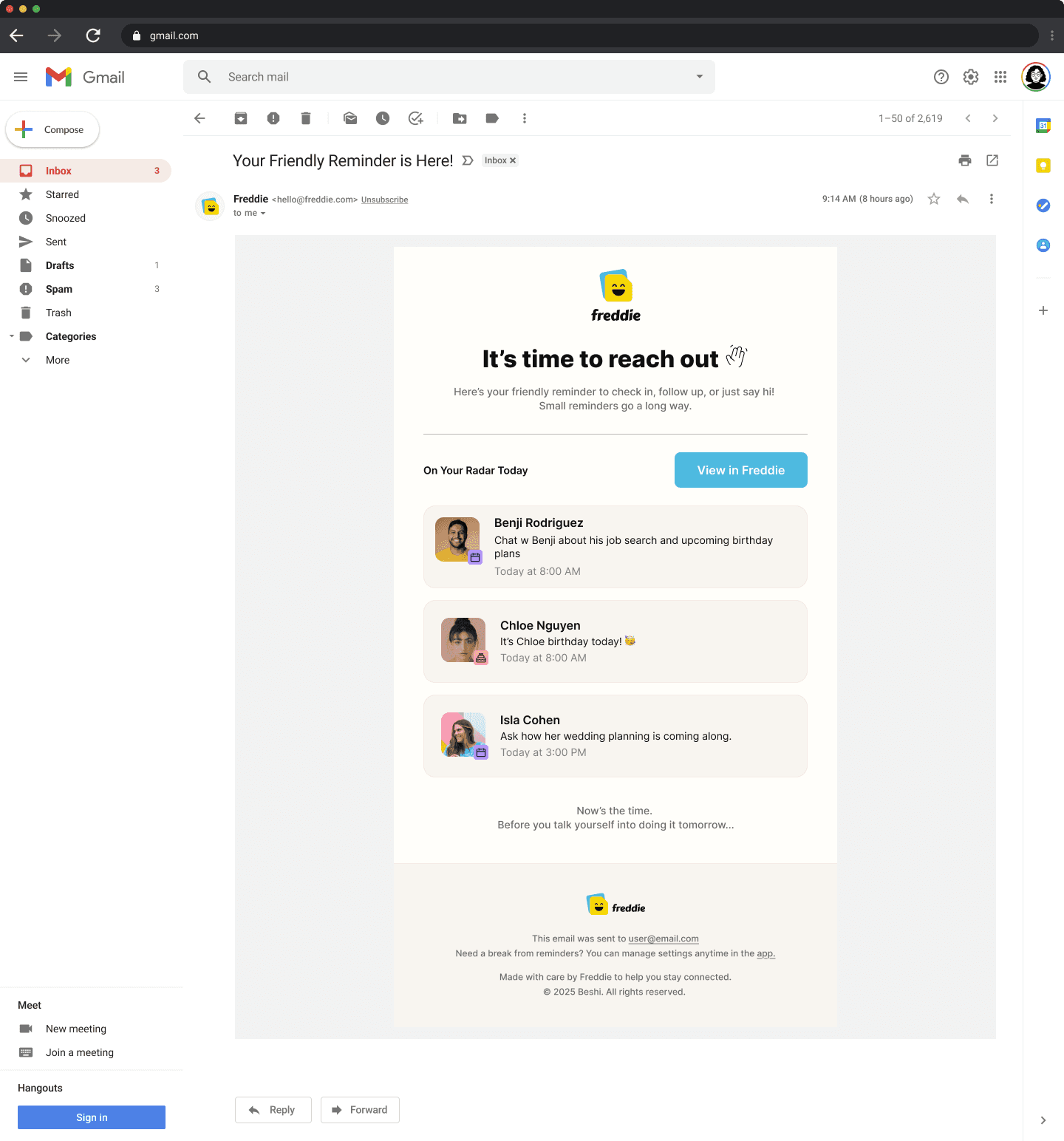Open Gmail settings gear
The width and height of the screenshot is (1064, 1141).
(971, 77)
